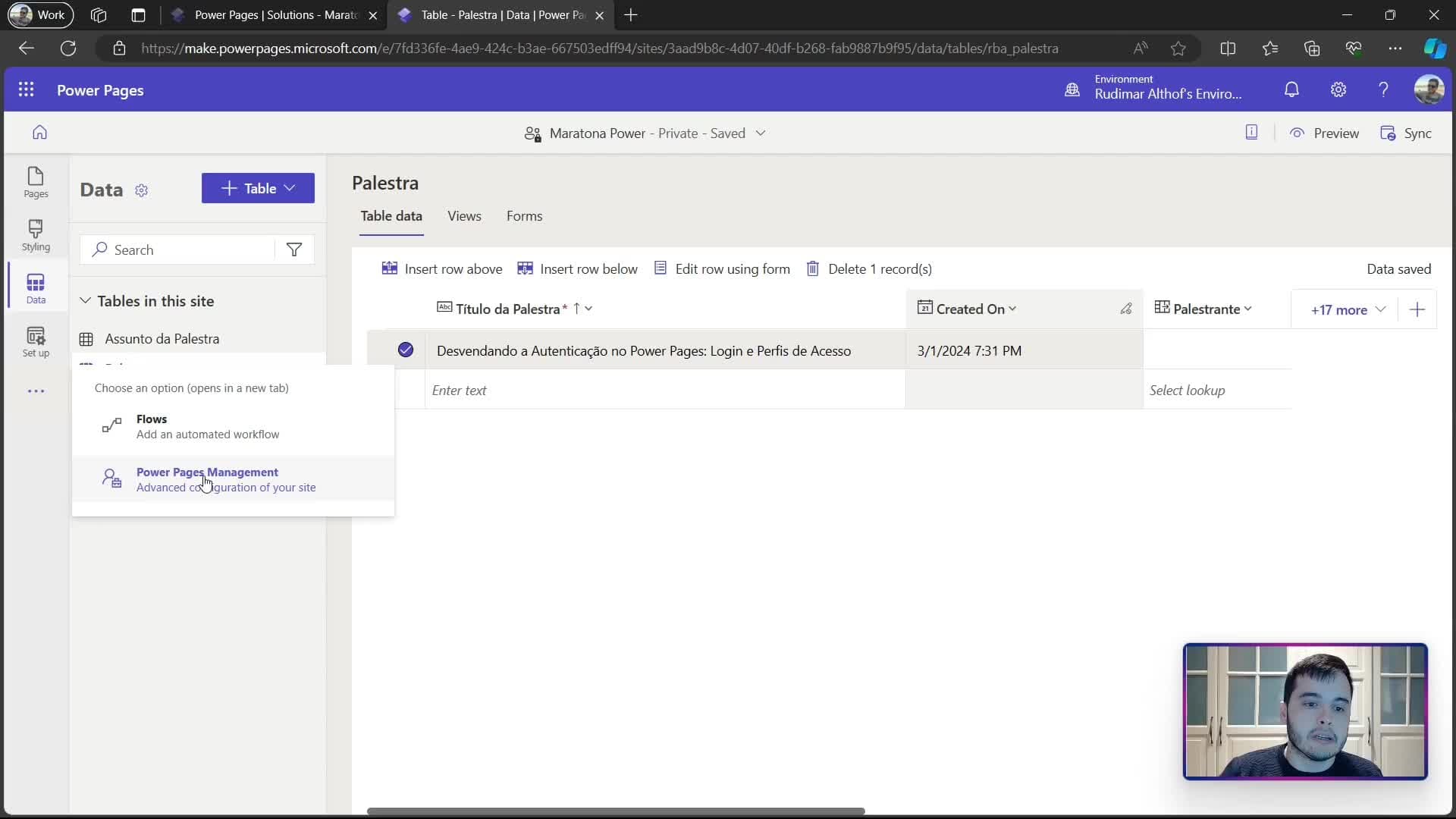Add page to browser favorites star

pyautogui.click(x=1178, y=49)
